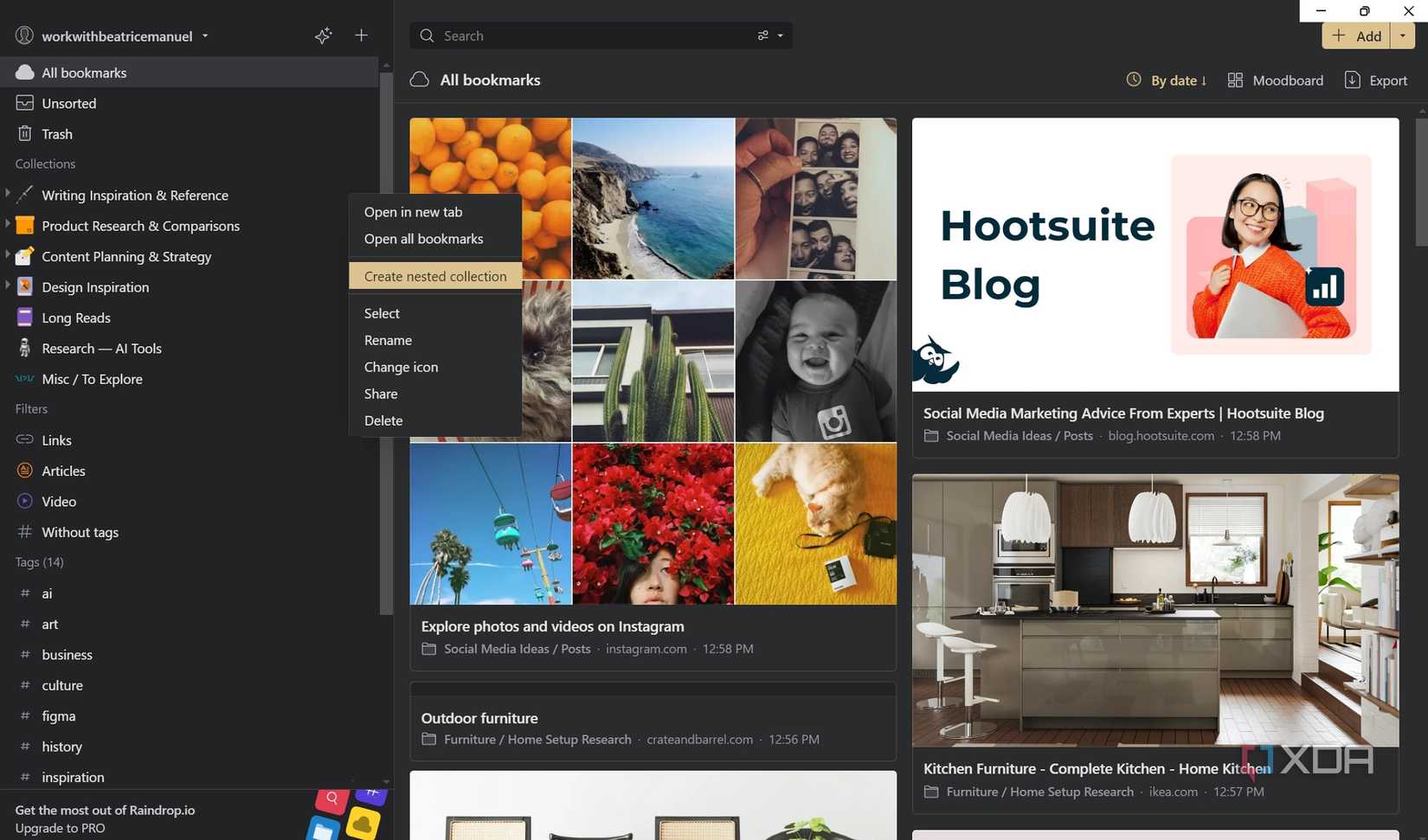Open the Trash from the sidebar
The image size is (1428, 840).
point(57,134)
